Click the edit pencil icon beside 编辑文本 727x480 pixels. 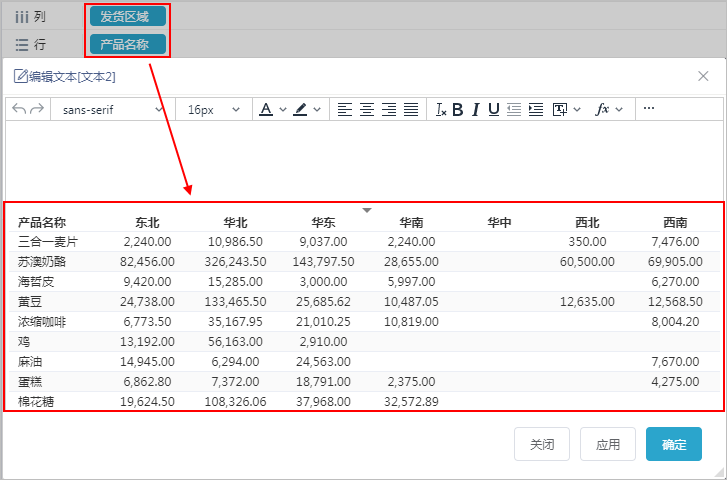point(20,76)
